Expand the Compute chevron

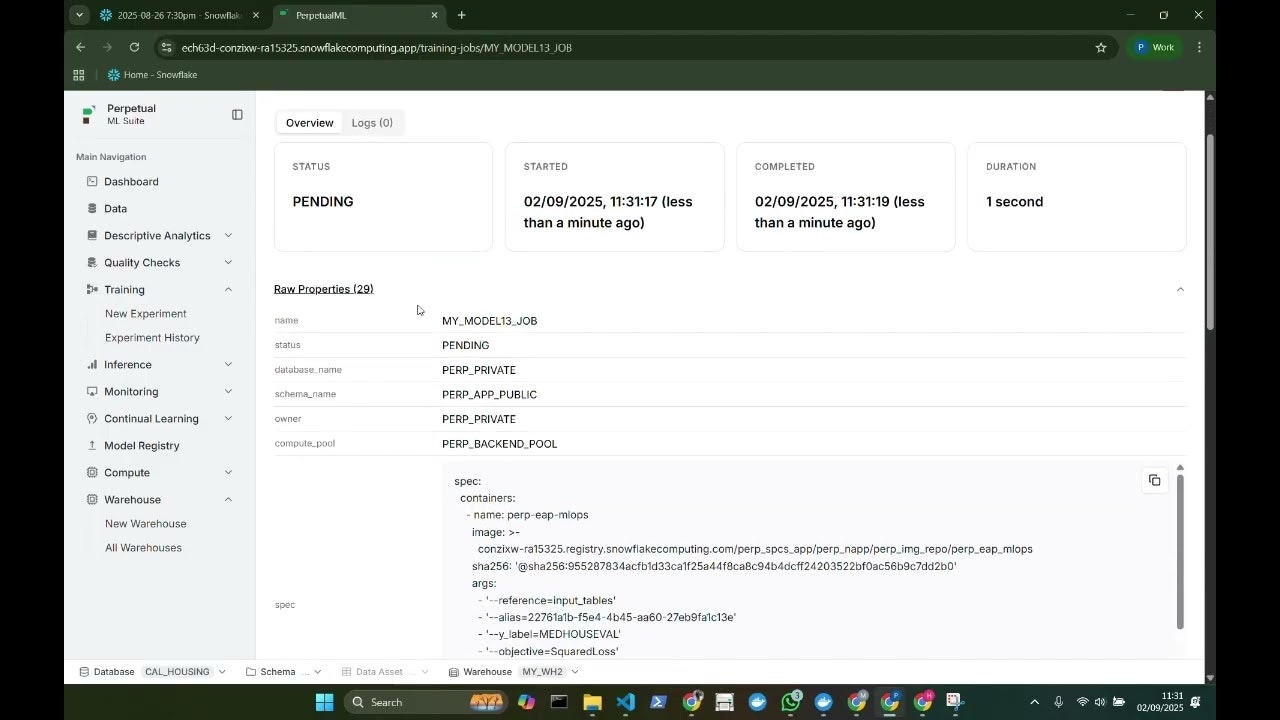coord(228,473)
